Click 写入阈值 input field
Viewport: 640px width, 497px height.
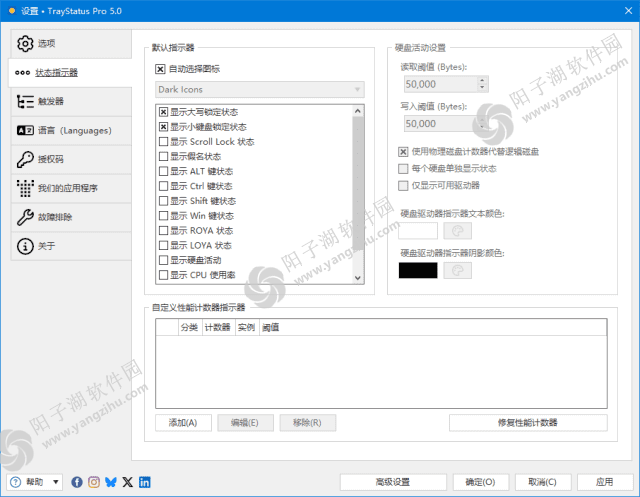pos(440,124)
